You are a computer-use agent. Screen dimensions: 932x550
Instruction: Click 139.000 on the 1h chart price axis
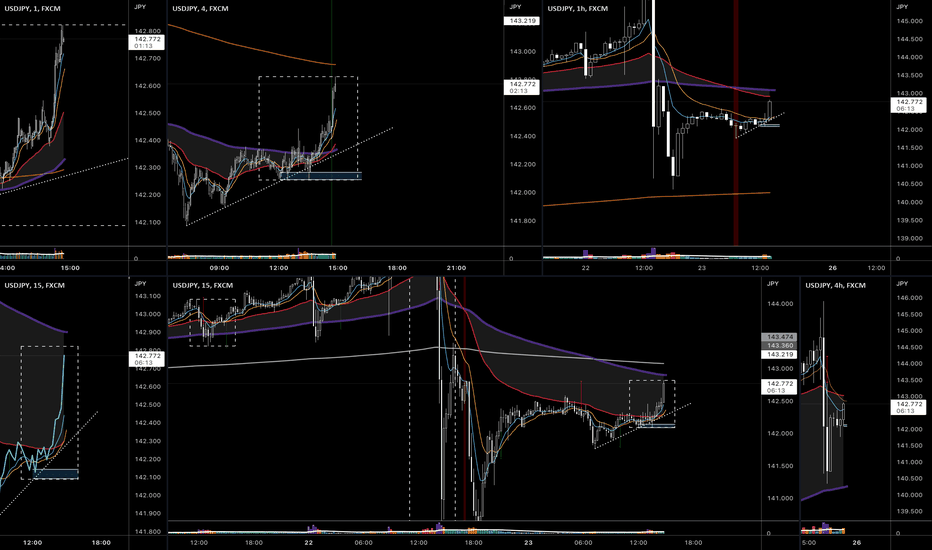pos(909,238)
